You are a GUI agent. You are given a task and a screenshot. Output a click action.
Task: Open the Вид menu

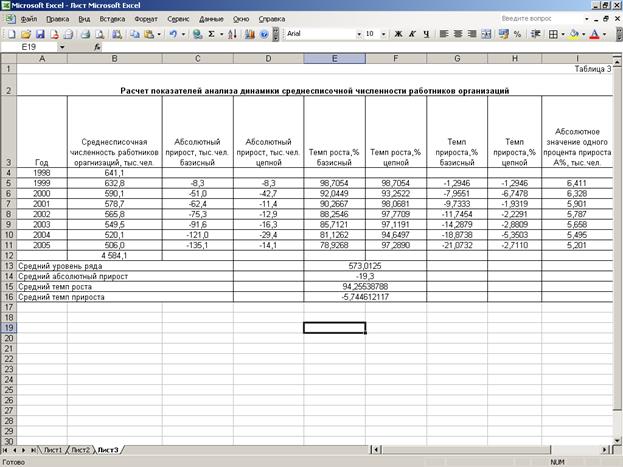pos(84,19)
